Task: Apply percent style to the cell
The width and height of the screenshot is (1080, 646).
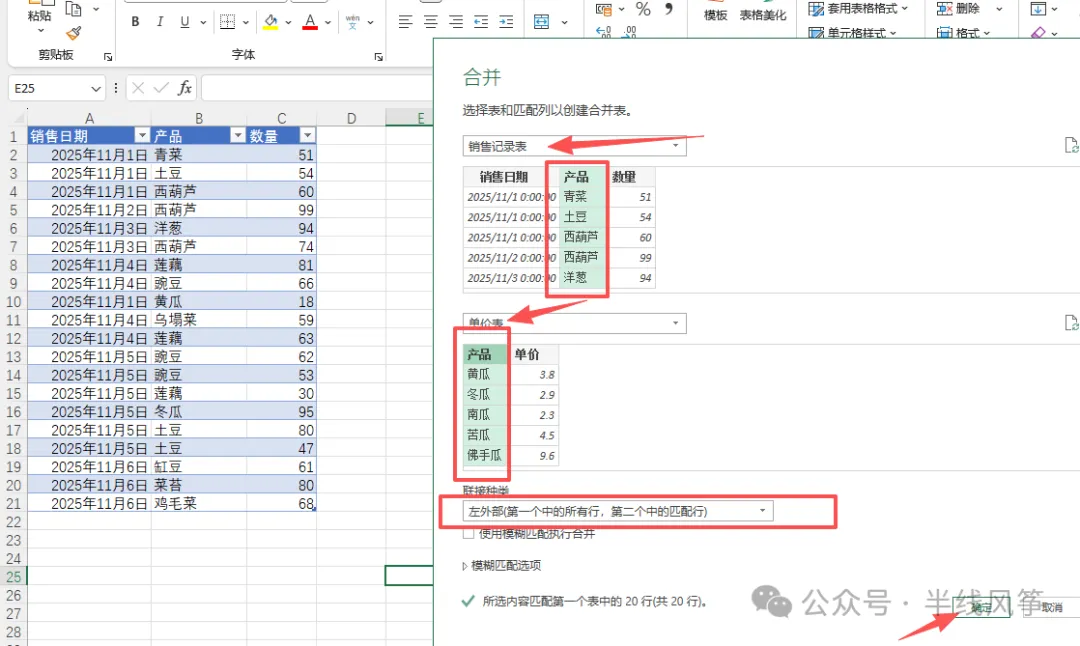Action: coord(643,9)
